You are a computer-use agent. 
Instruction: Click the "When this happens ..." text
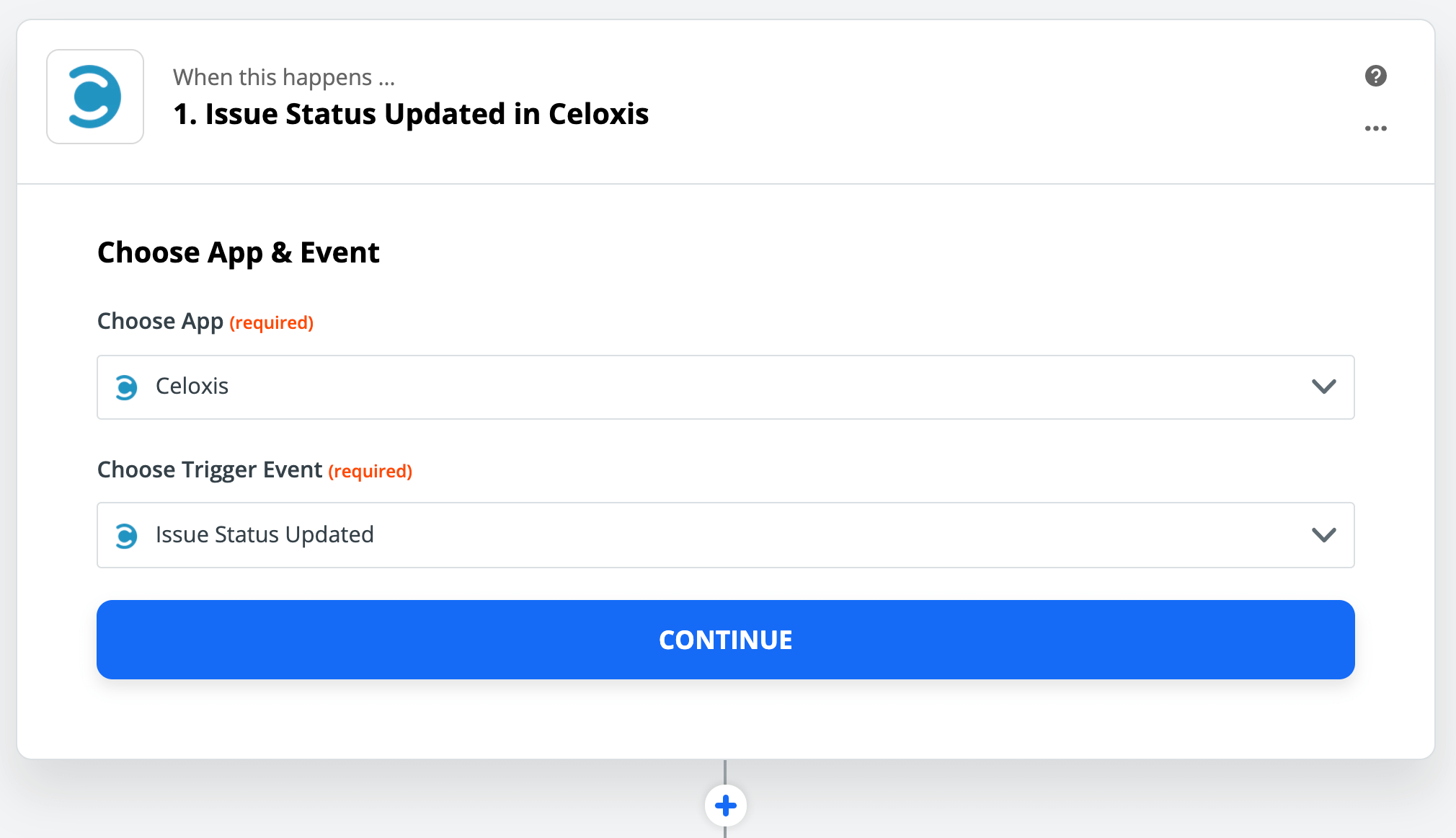tap(284, 77)
